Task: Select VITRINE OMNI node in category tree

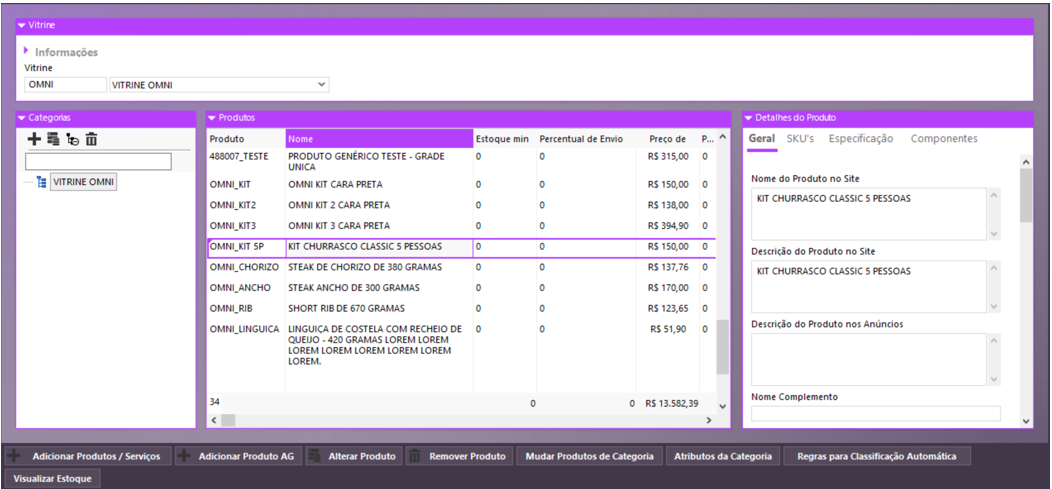Action: pyautogui.click(x=84, y=182)
